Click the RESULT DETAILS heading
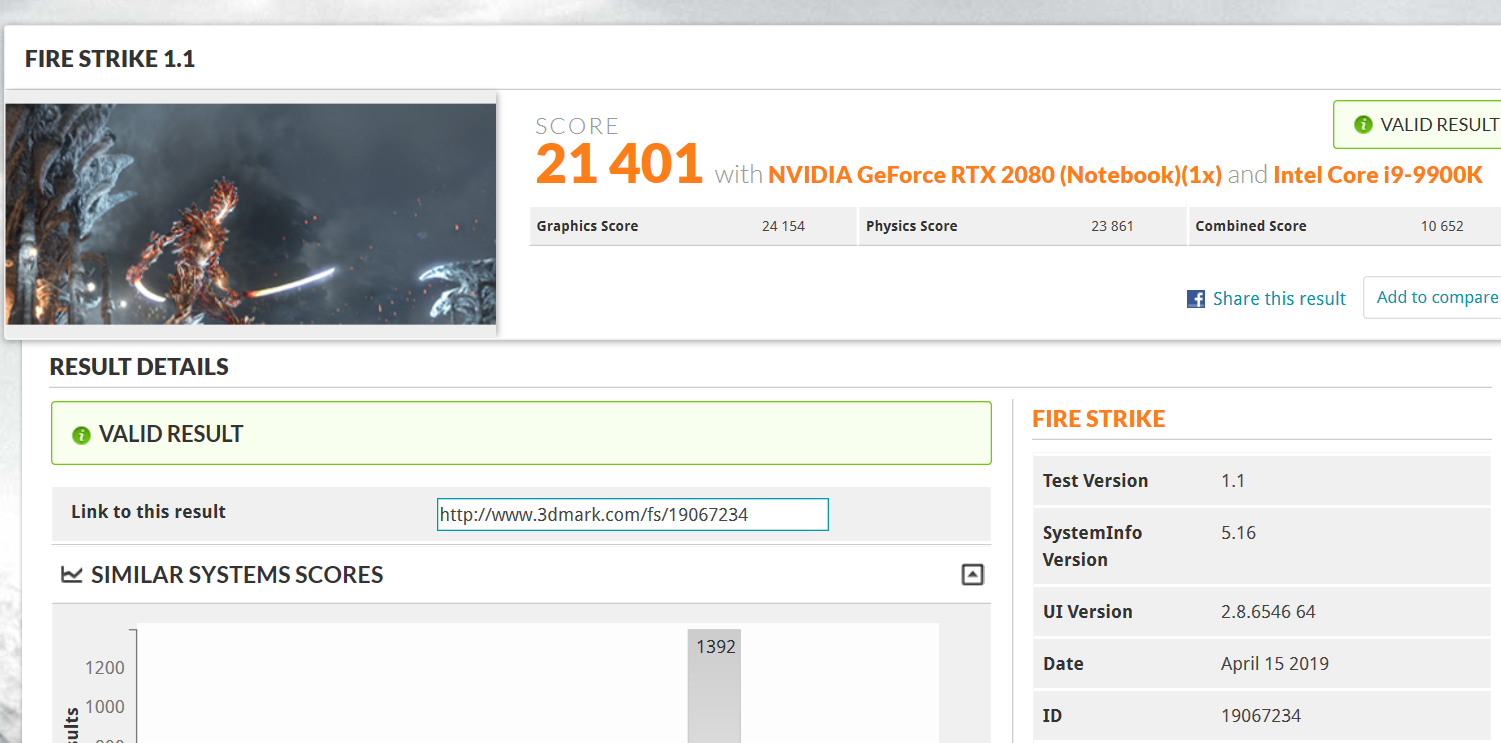Image resolution: width=1501 pixels, height=743 pixels. coord(139,367)
